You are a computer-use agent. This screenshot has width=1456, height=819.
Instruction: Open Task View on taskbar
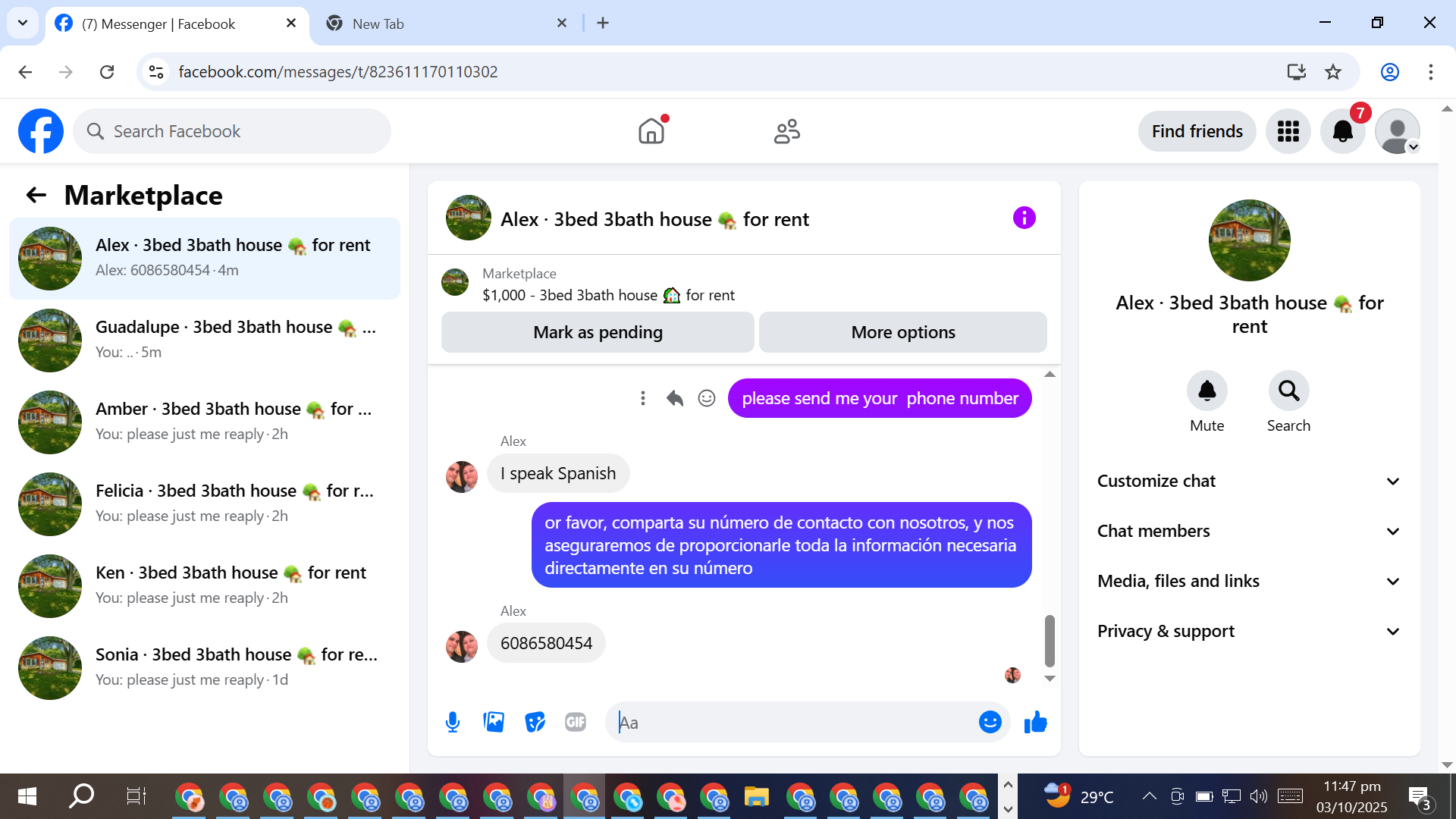coord(136,796)
